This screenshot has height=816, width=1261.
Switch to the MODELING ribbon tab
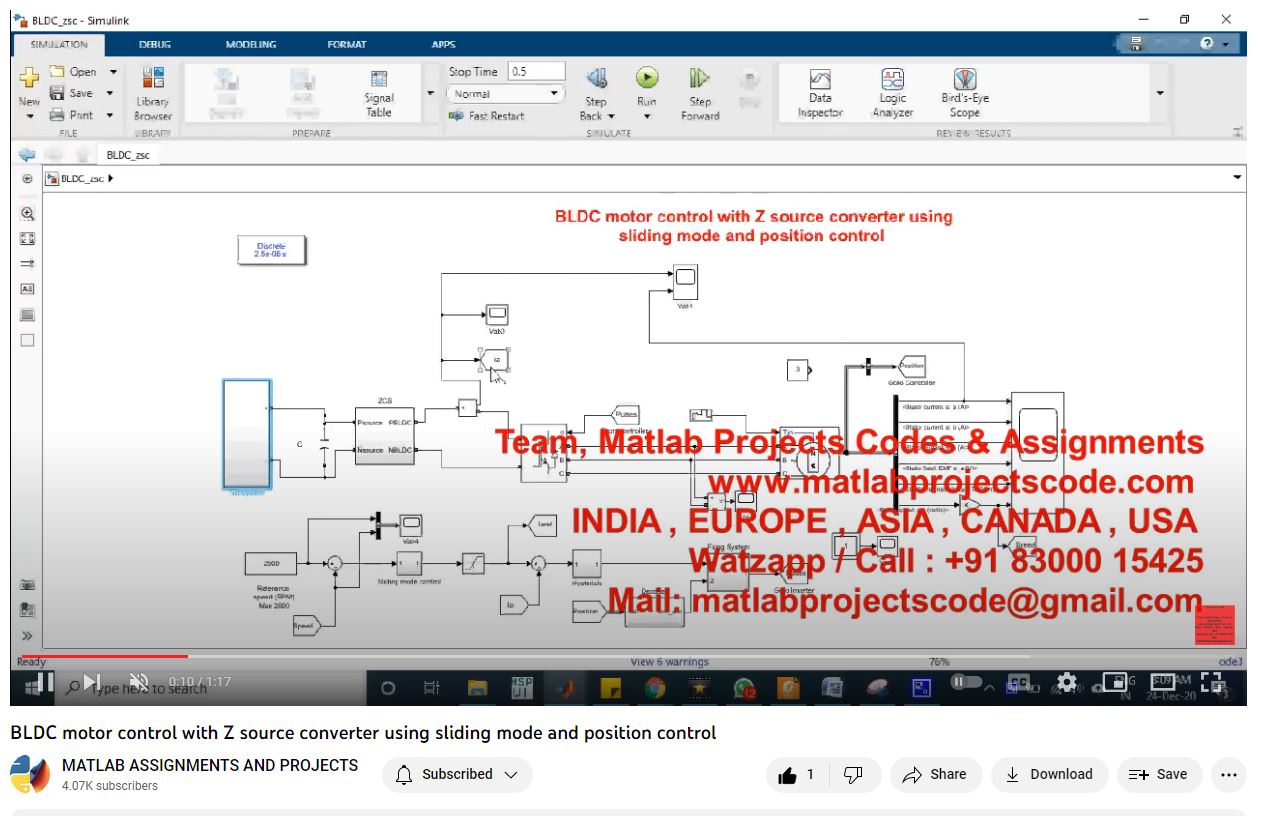coord(251,45)
